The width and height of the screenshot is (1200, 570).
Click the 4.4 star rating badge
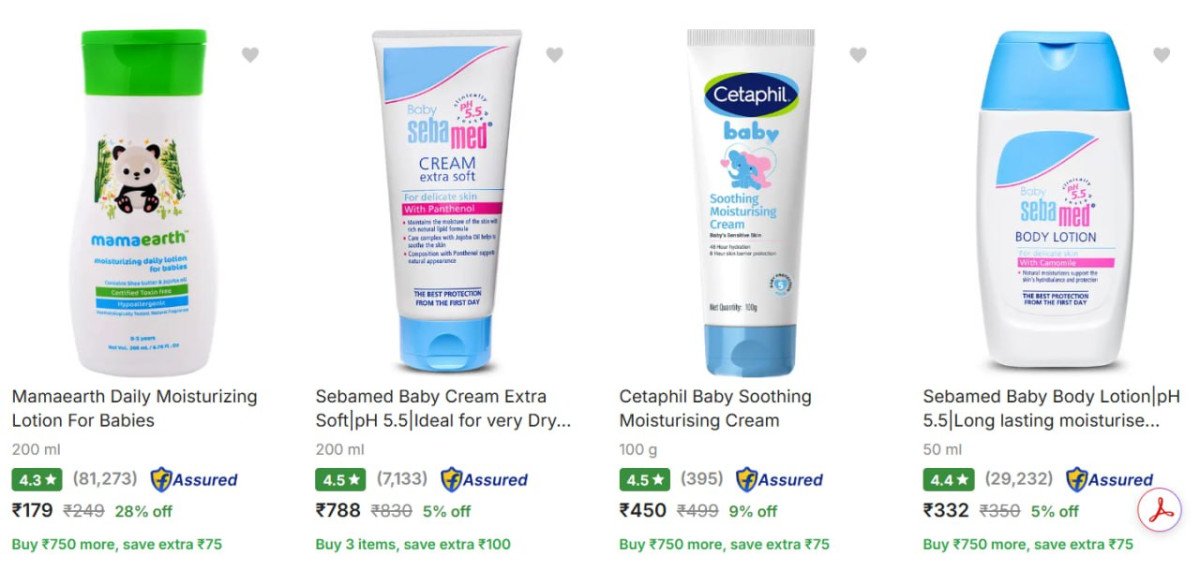point(949,480)
